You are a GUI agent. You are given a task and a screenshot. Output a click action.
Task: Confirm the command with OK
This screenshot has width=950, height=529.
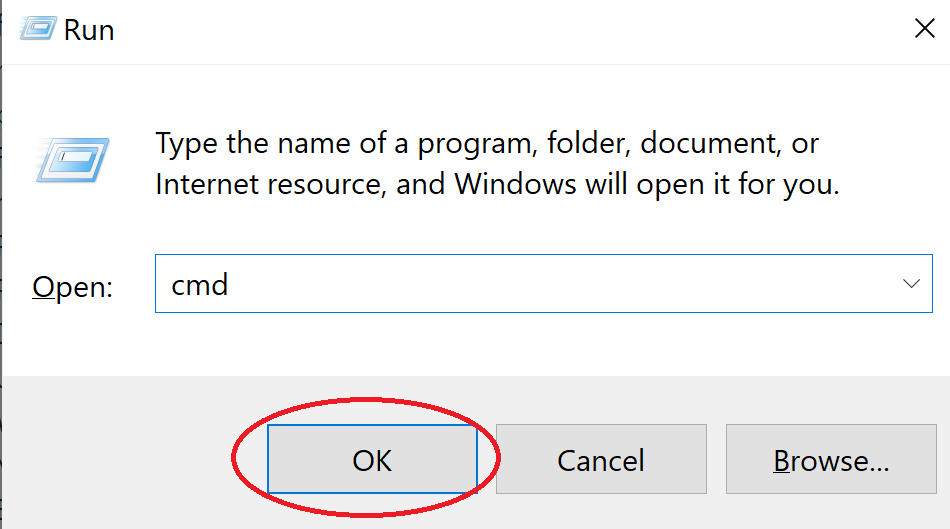click(x=372, y=459)
